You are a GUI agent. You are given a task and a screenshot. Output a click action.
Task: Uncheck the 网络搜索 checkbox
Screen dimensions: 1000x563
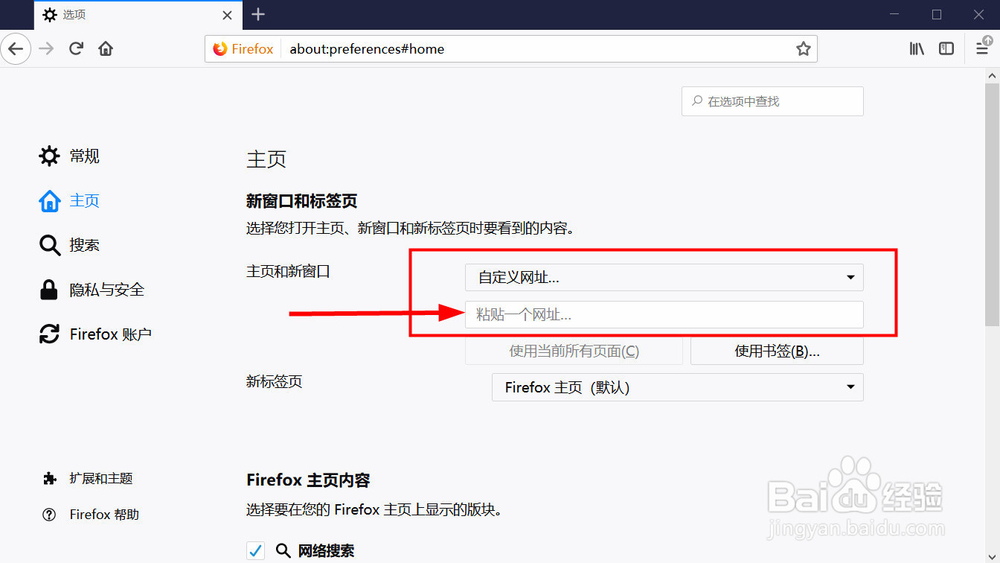(256, 550)
